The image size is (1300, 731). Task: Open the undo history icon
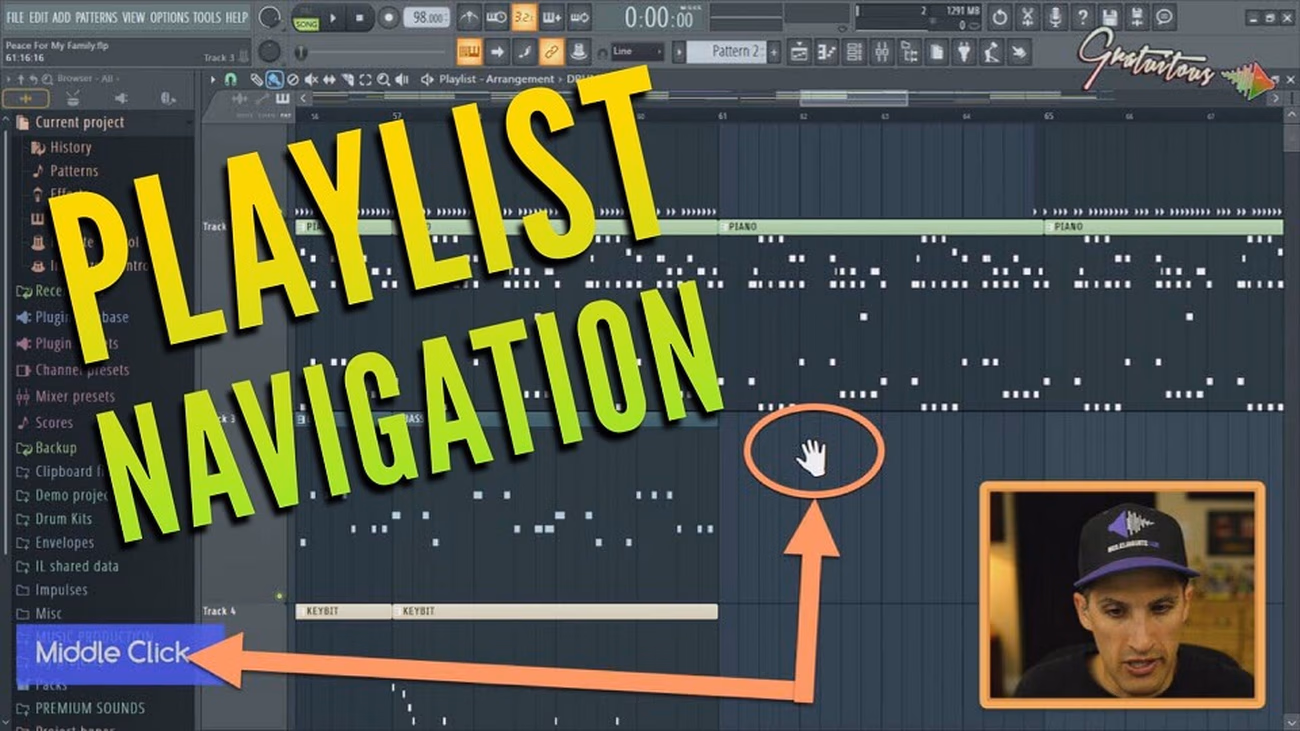click(999, 17)
